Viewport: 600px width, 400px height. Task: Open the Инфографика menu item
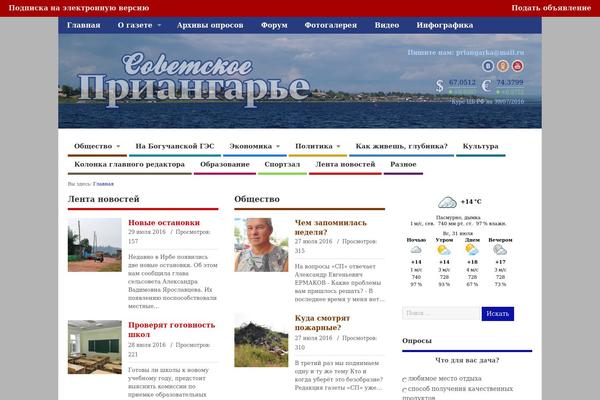[445, 25]
